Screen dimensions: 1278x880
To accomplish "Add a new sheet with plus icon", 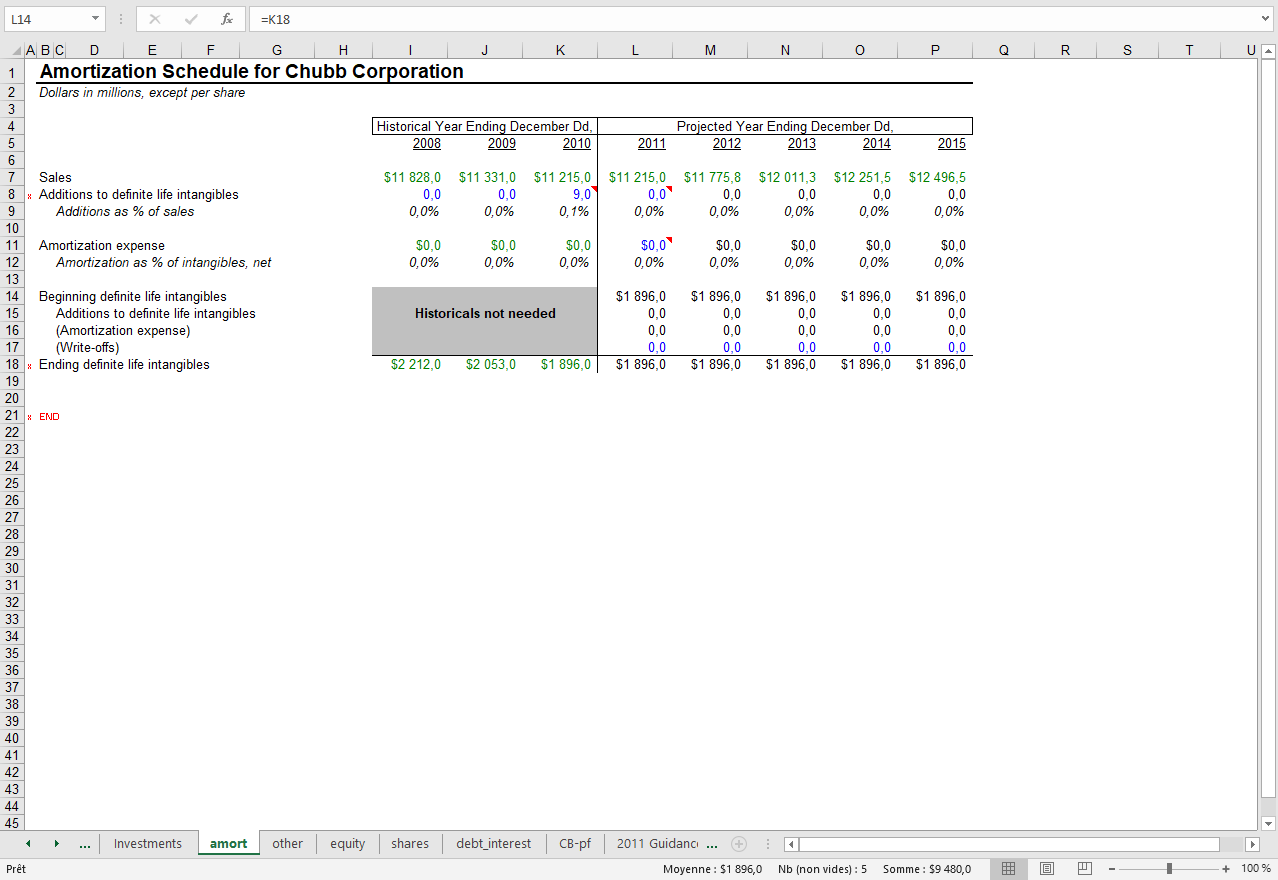I will 739,844.
